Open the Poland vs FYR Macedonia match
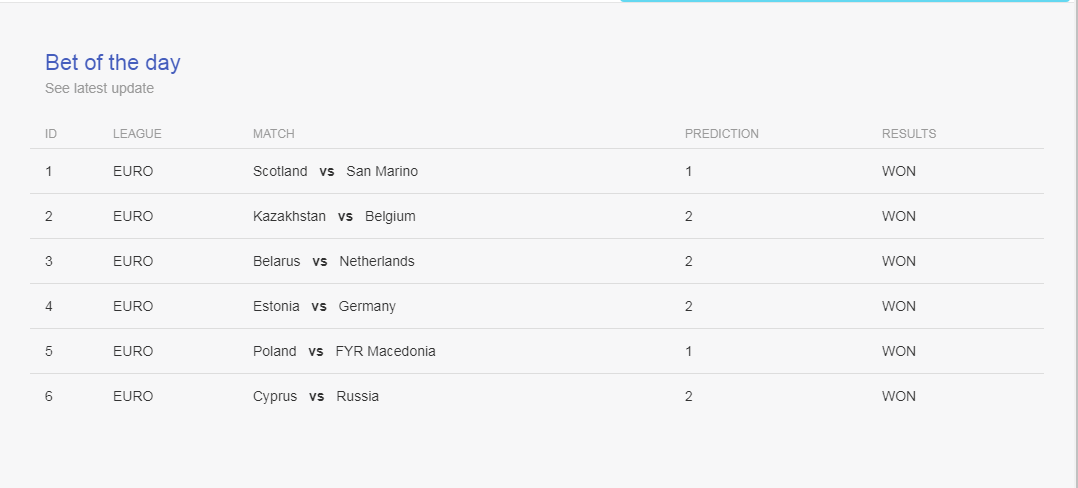 click(344, 351)
